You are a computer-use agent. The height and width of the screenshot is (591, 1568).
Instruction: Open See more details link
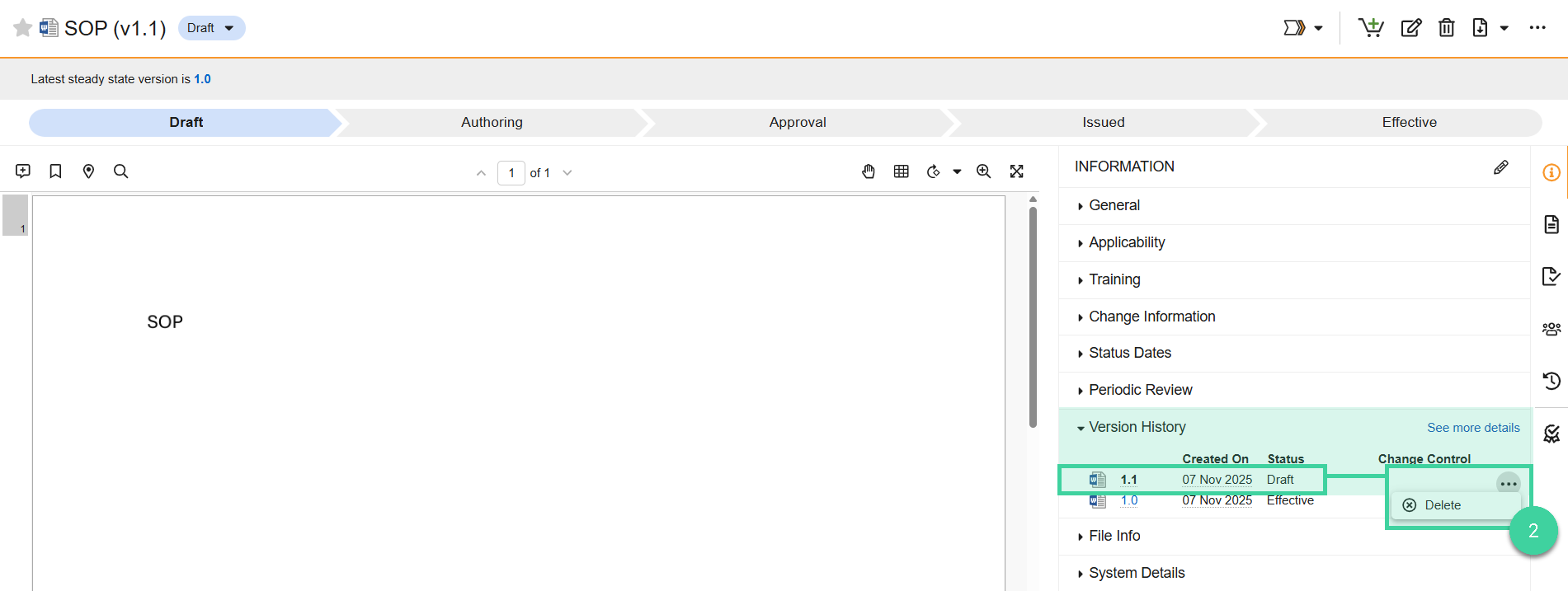pyautogui.click(x=1473, y=428)
